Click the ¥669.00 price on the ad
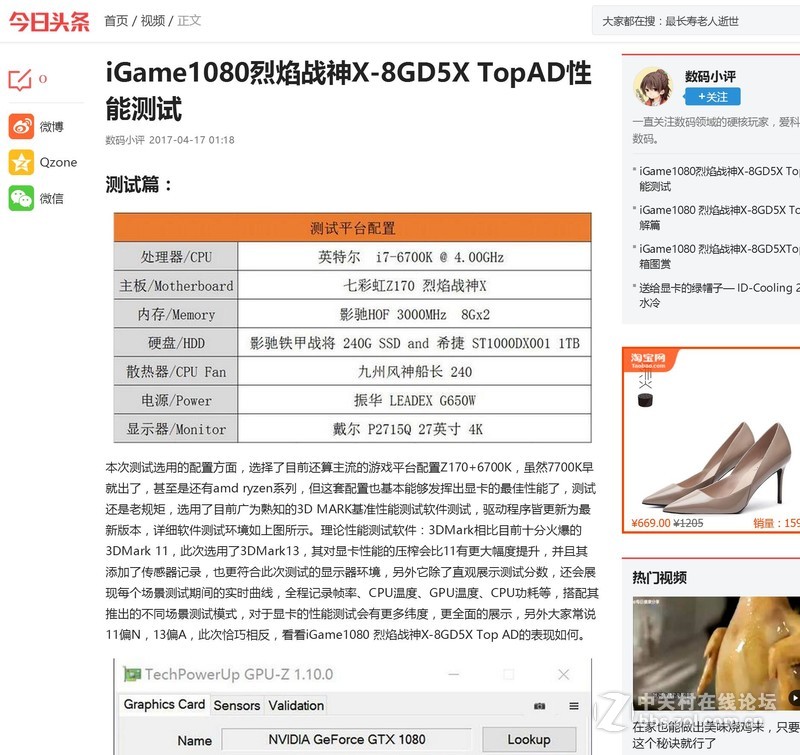 pyautogui.click(x=651, y=523)
